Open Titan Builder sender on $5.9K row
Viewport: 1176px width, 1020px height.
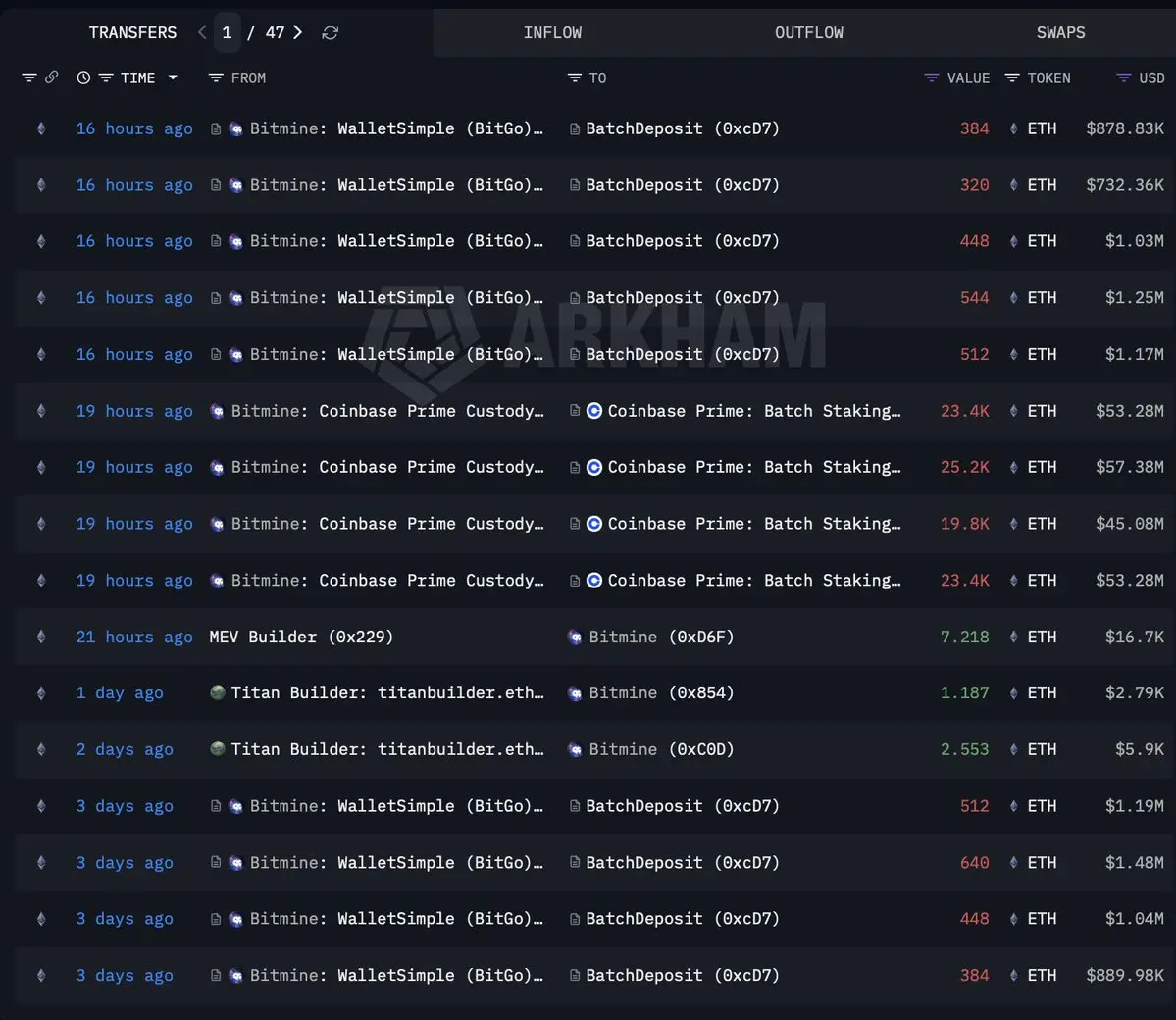(x=387, y=750)
